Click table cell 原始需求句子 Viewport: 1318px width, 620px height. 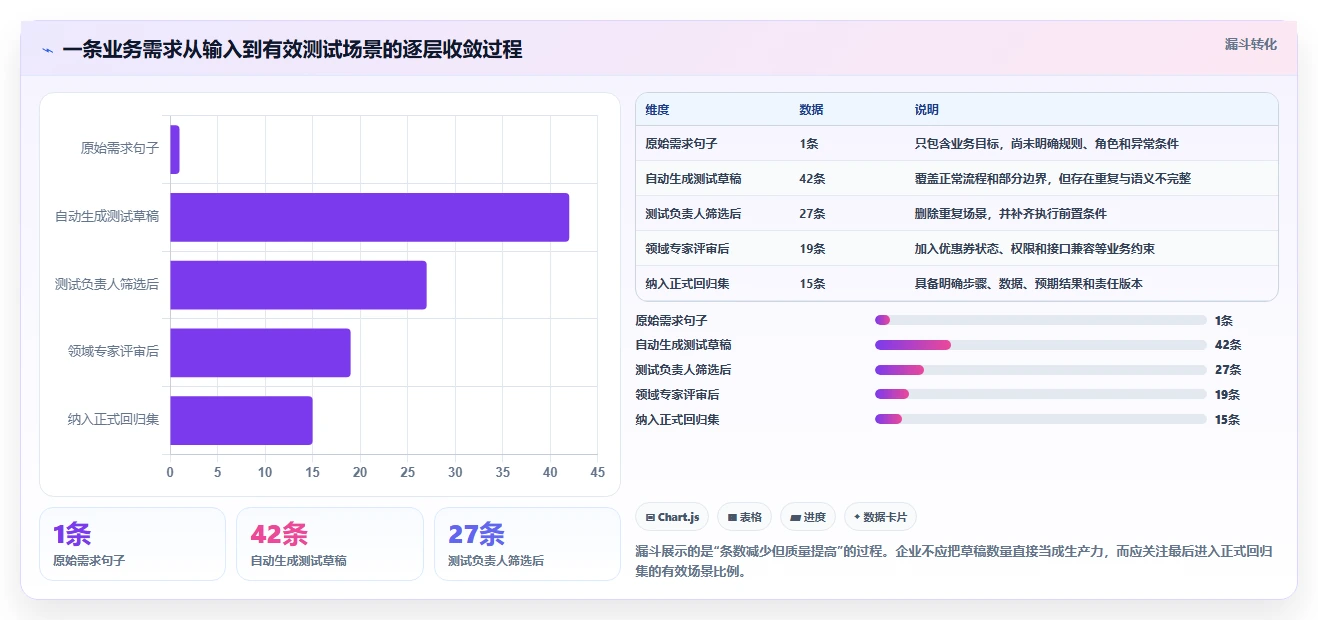point(682,144)
